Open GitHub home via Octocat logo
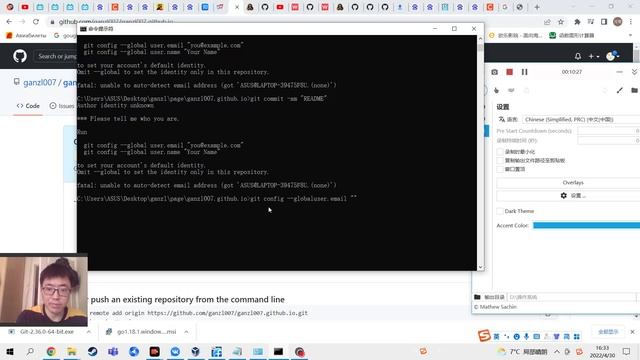Viewport: 640px width, 360px height. [x=20, y=56]
